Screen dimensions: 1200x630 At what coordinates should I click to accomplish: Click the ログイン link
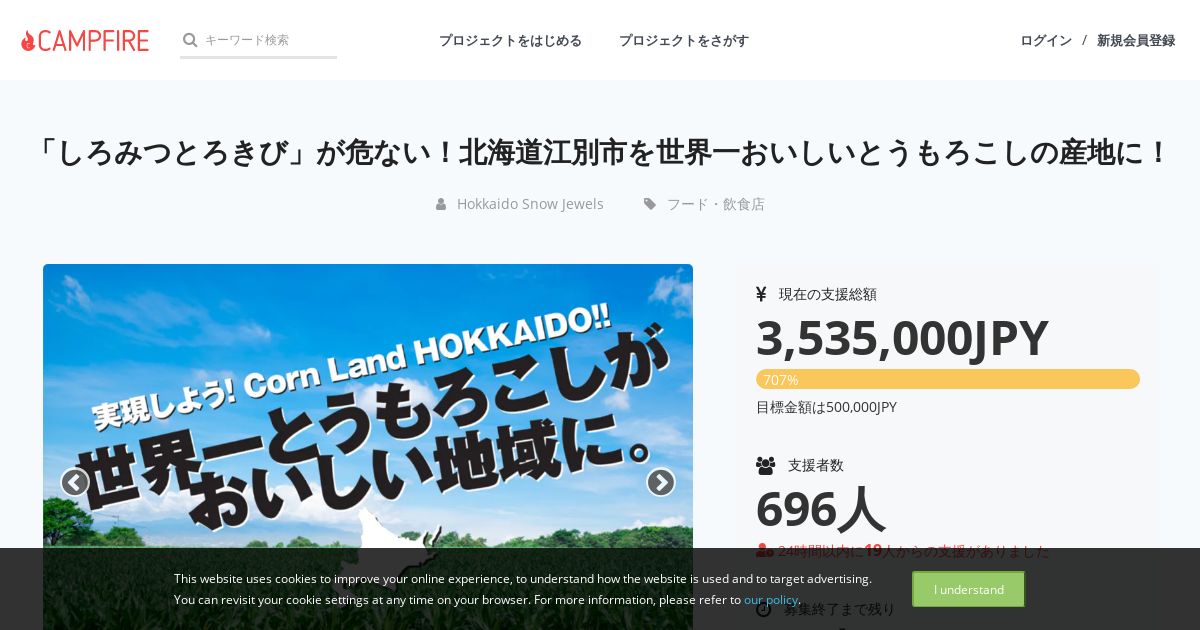(x=1046, y=40)
